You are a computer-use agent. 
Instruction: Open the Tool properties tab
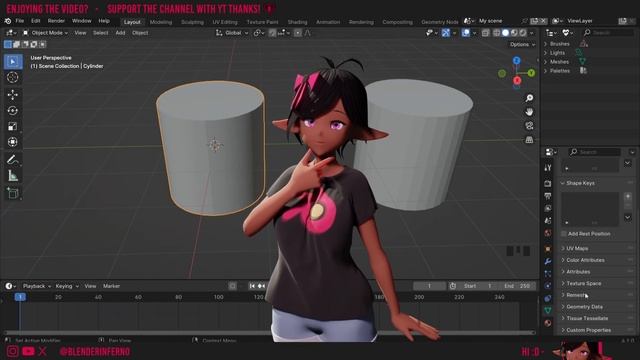click(548, 168)
